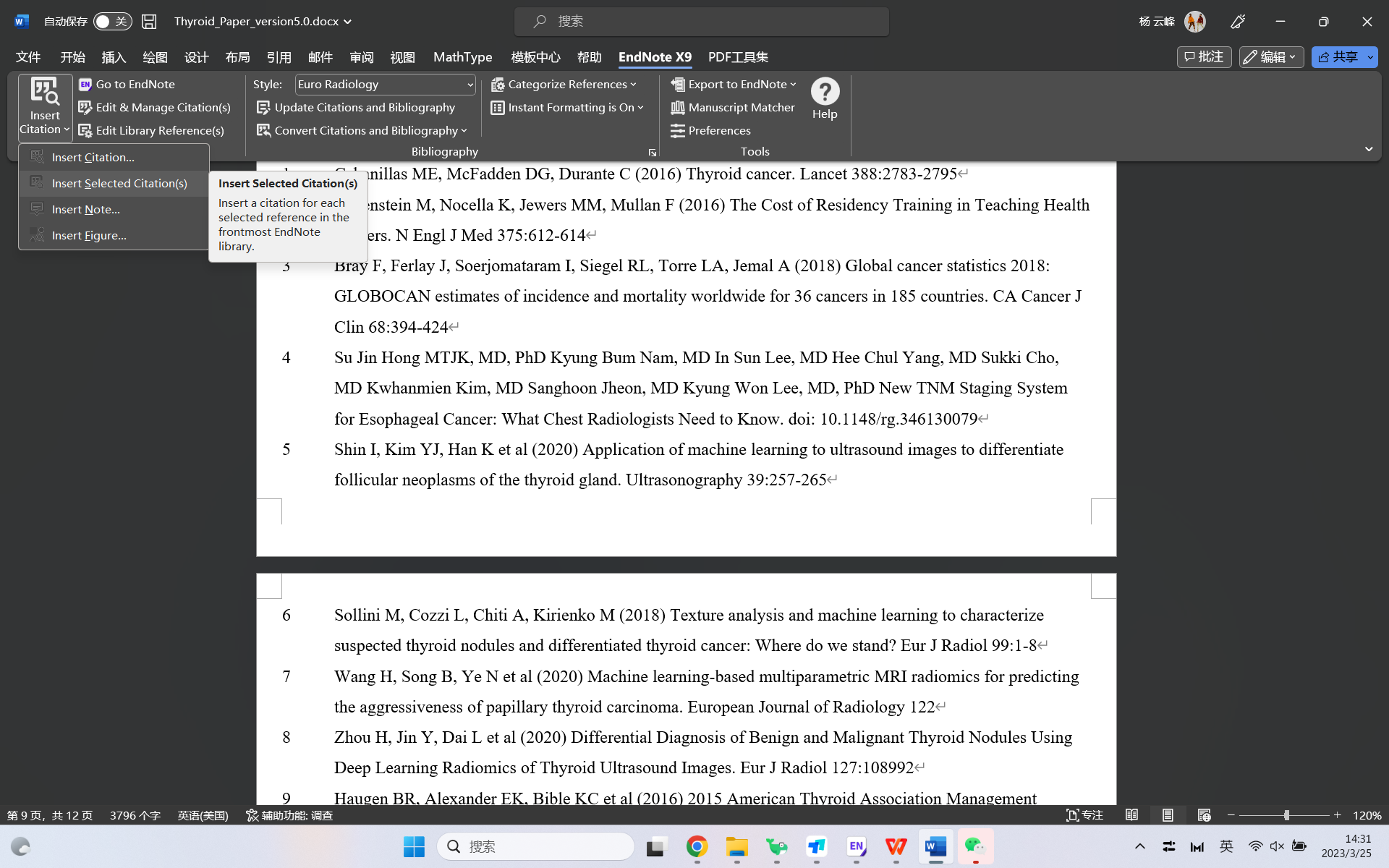Image resolution: width=1389 pixels, height=868 pixels.
Task: Run Update Citations and Bibliography
Action: [357, 107]
